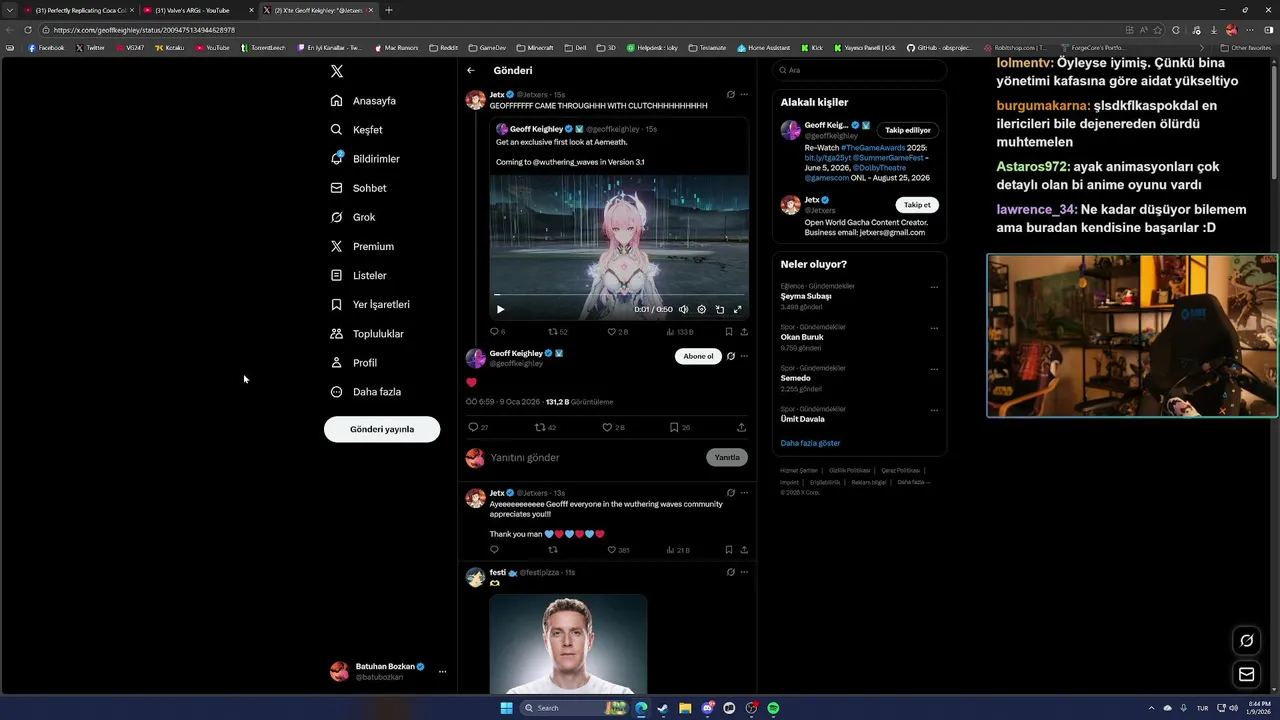The width and height of the screenshot is (1280, 720).
Task: Open video settings gear
Action: pos(702,309)
